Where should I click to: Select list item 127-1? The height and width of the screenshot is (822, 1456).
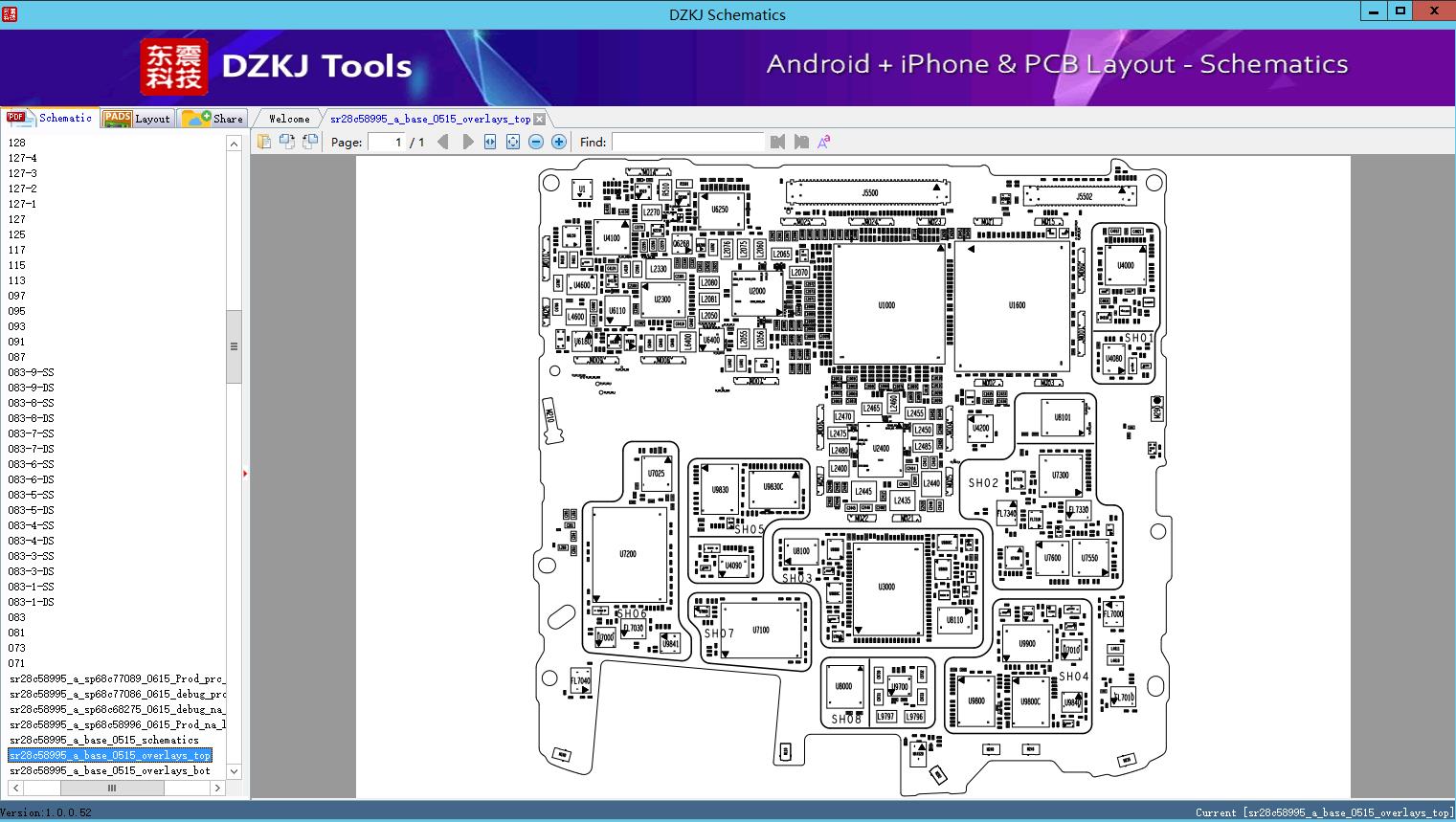(x=23, y=204)
